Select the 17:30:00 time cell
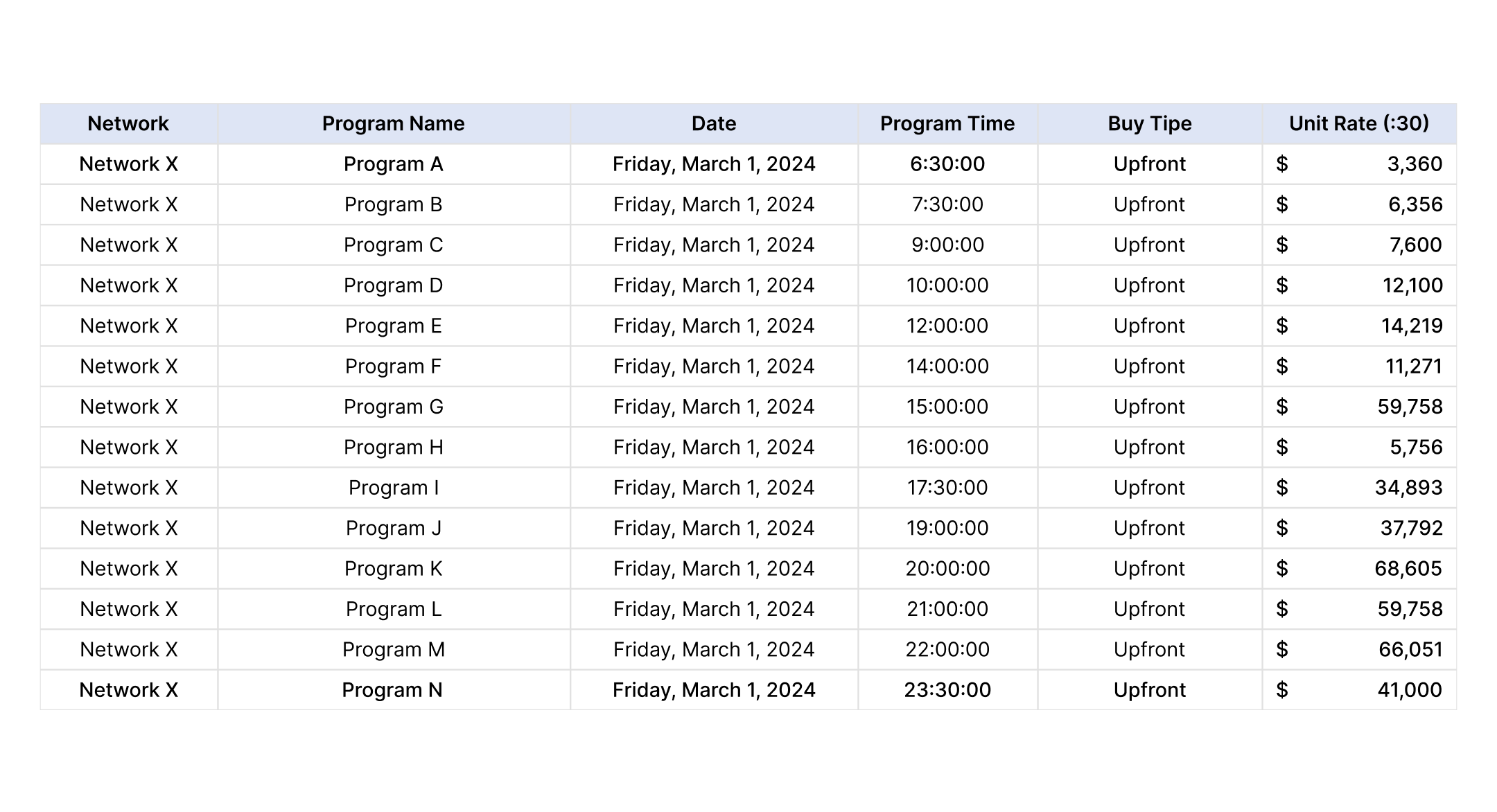 [x=947, y=488]
